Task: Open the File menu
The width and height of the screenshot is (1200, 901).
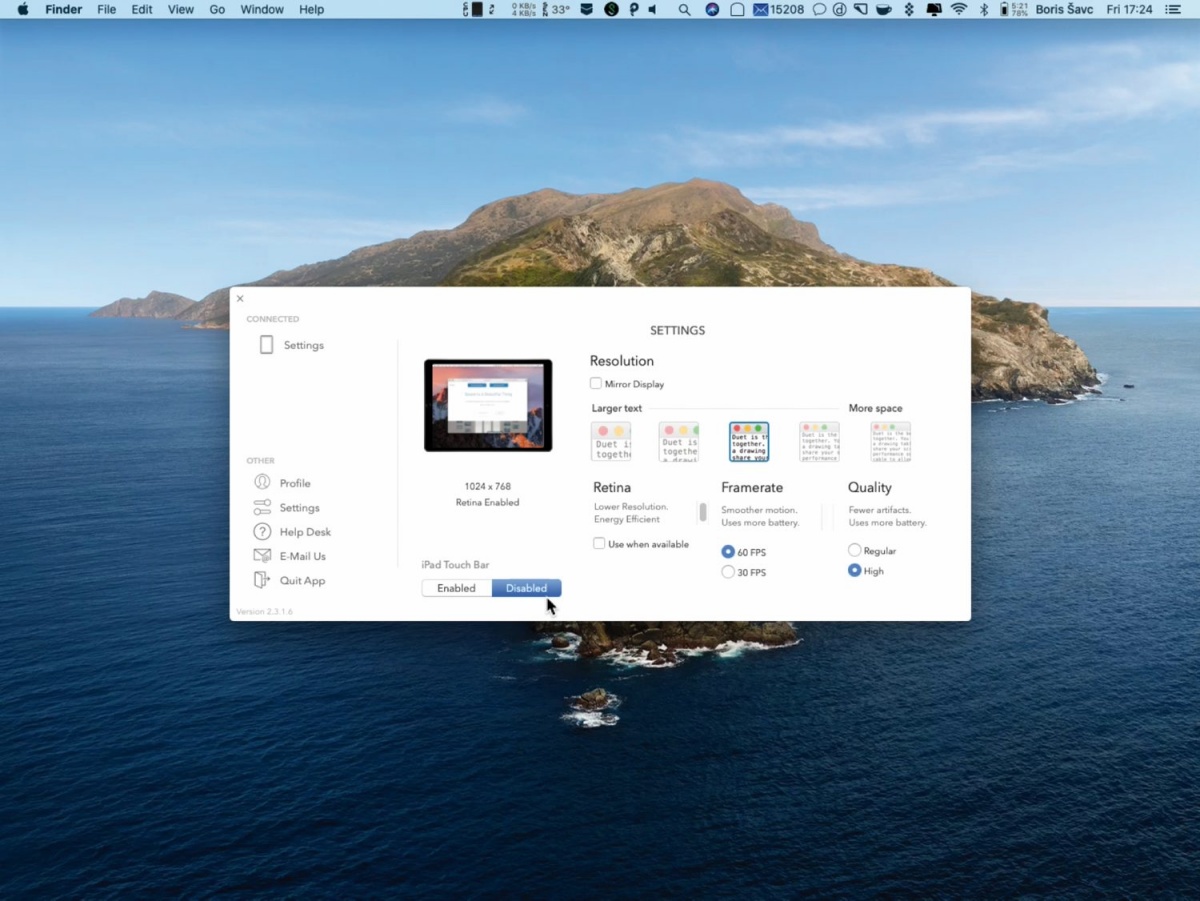Action: coord(107,9)
